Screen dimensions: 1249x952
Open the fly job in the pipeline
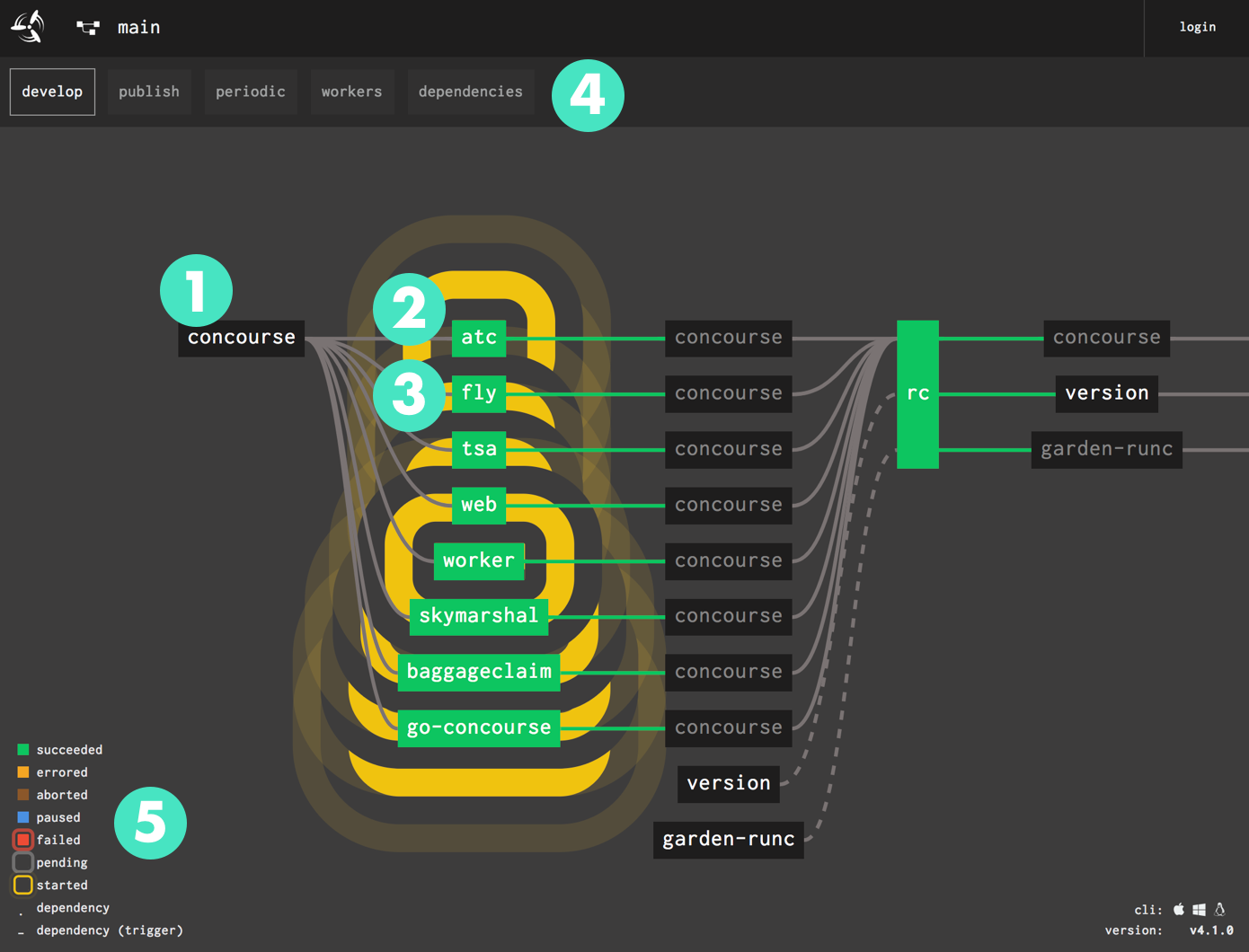point(479,393)
